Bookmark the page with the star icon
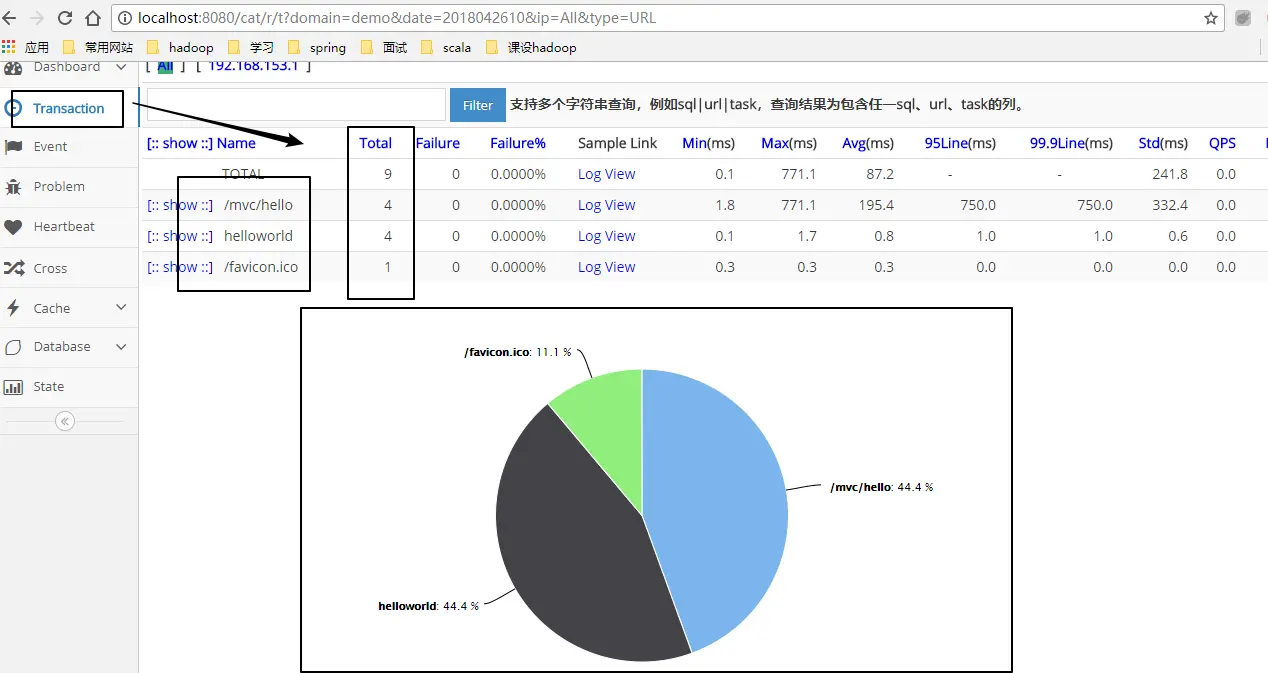Image resolution: width=1268 pixels, height=673 pixels. 1211,18
